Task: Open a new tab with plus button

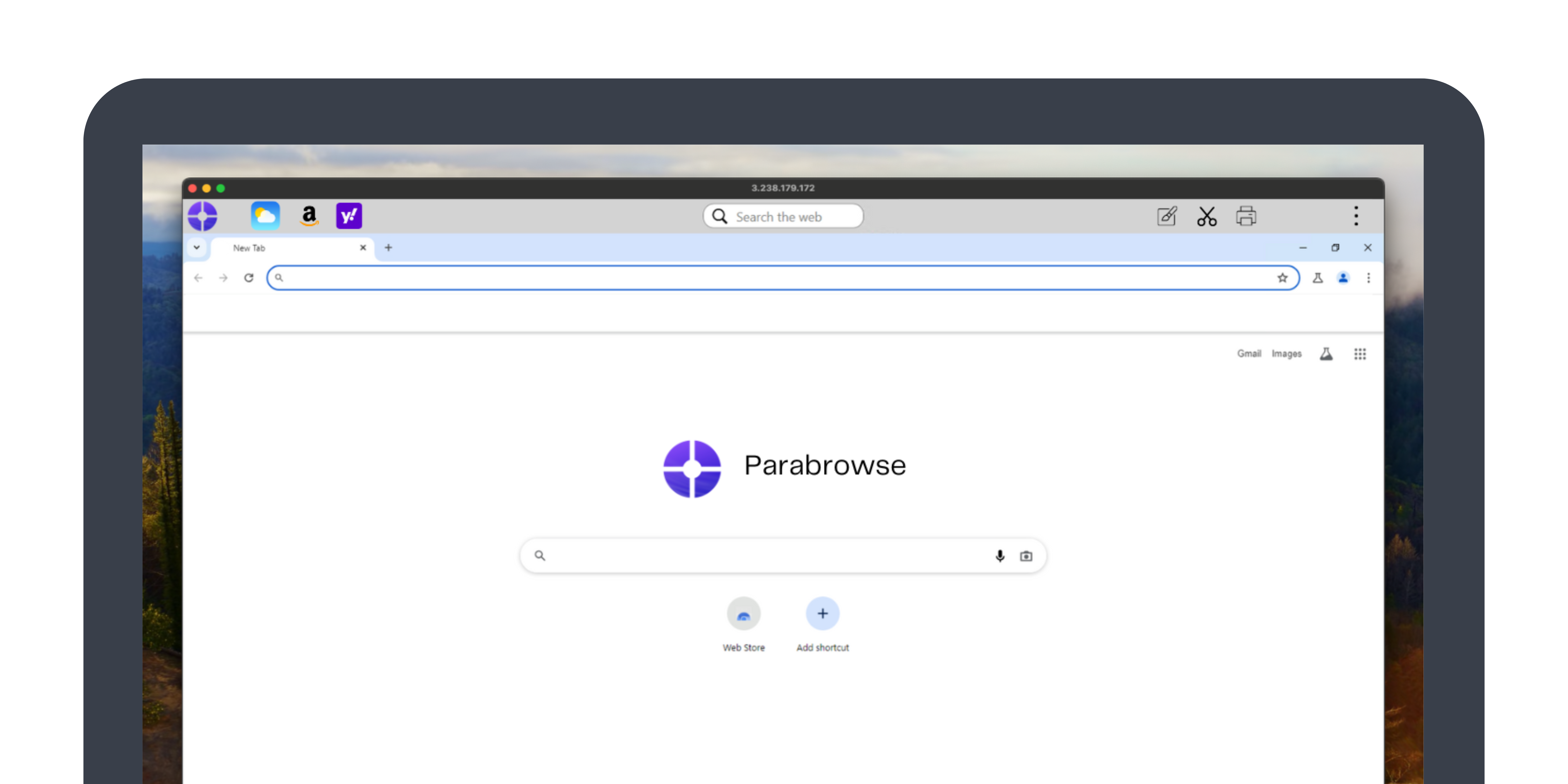Action: [388, 248]
